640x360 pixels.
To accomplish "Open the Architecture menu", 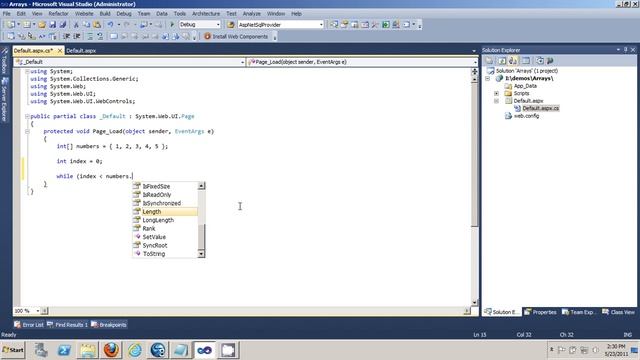I will click(206, 13).
